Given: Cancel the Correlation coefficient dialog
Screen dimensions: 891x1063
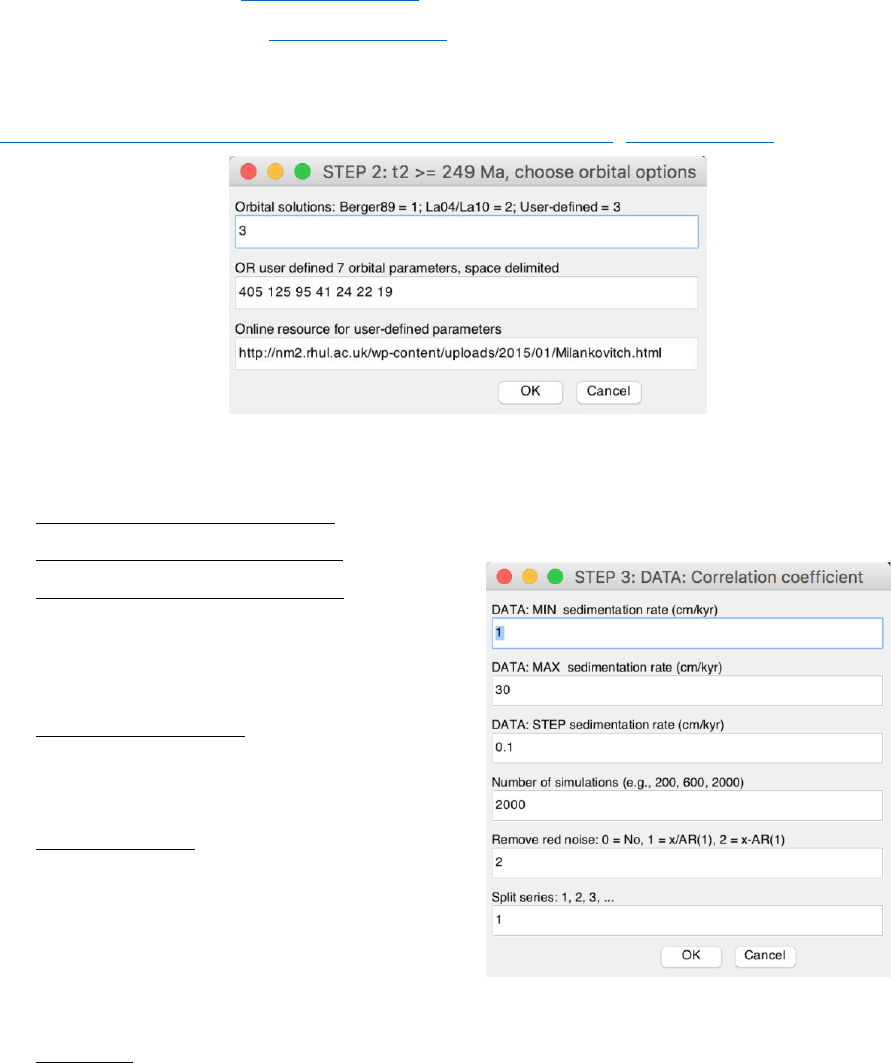Looking at the screenshot, I should 765,955.
